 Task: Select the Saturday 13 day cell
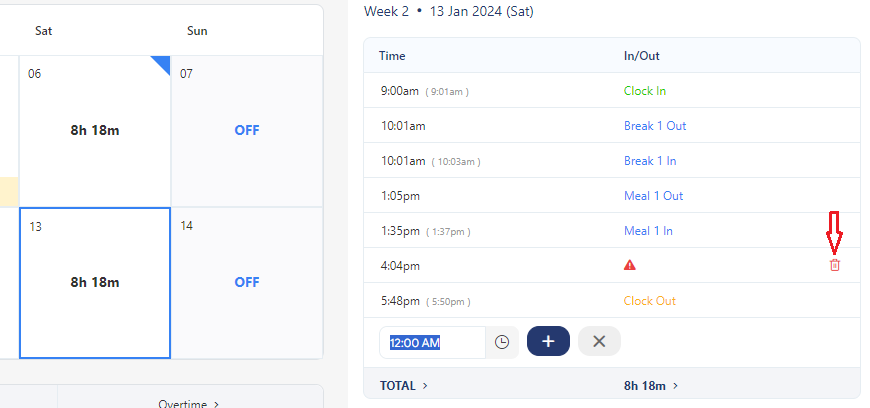click(x=95, y=282)
